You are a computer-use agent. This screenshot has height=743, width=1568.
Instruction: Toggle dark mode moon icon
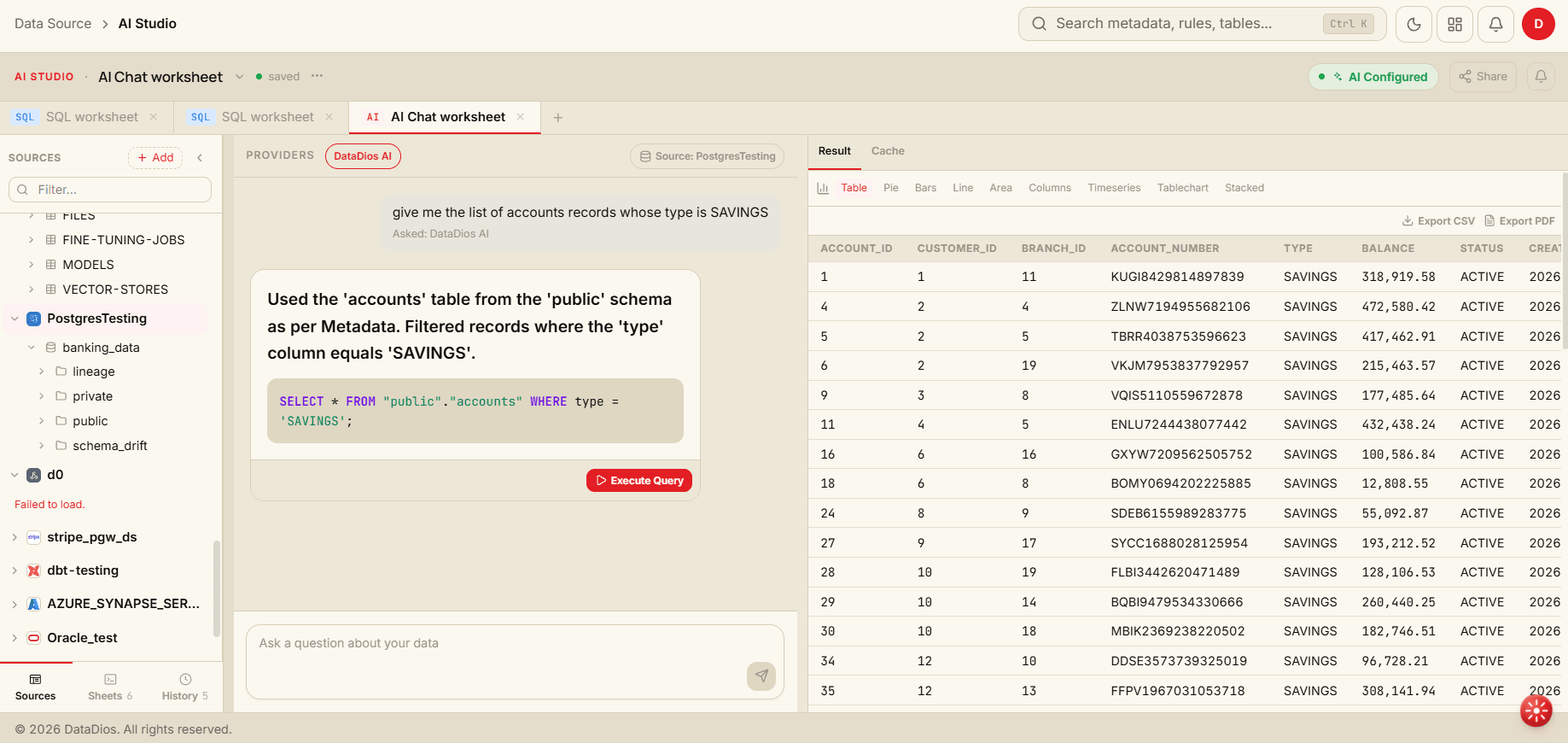tap(1414, 24)
